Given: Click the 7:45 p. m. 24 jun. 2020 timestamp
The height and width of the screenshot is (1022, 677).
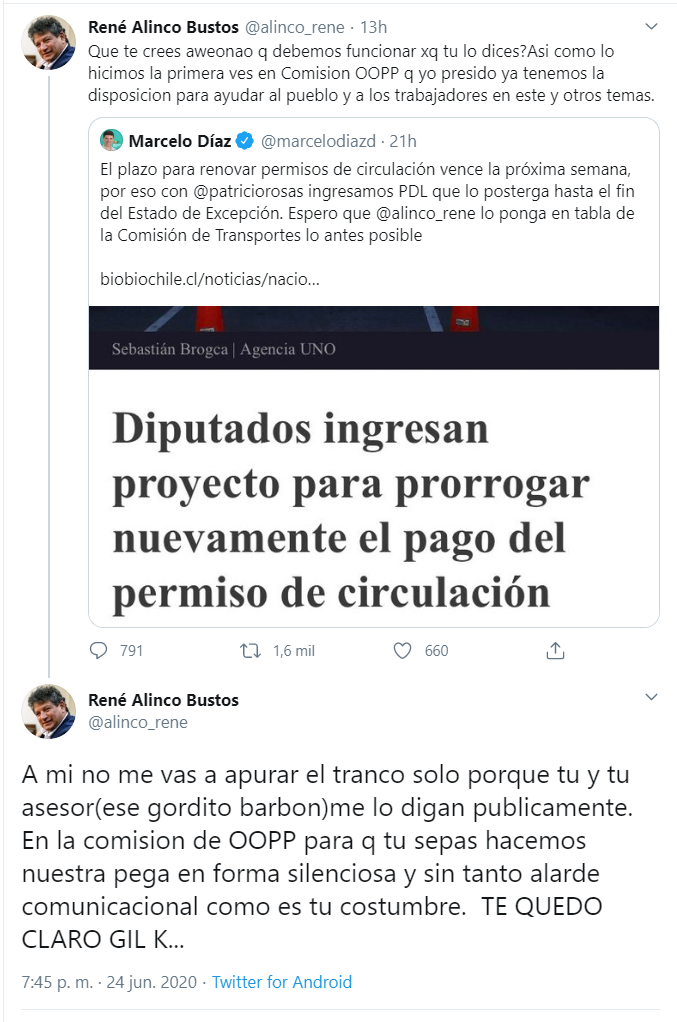Looking at the screenshot, I should tap(109, 982).
